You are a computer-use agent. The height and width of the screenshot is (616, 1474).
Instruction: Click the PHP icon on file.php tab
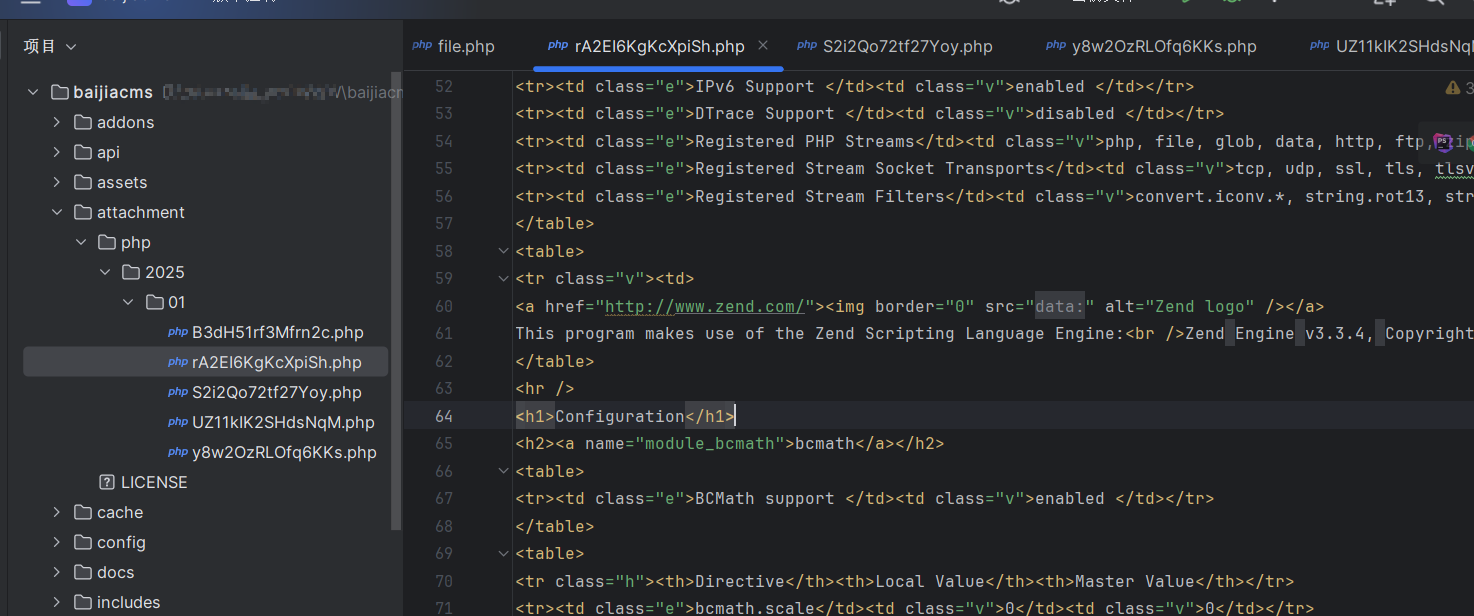pyautogui.click(x=422, y=46)
